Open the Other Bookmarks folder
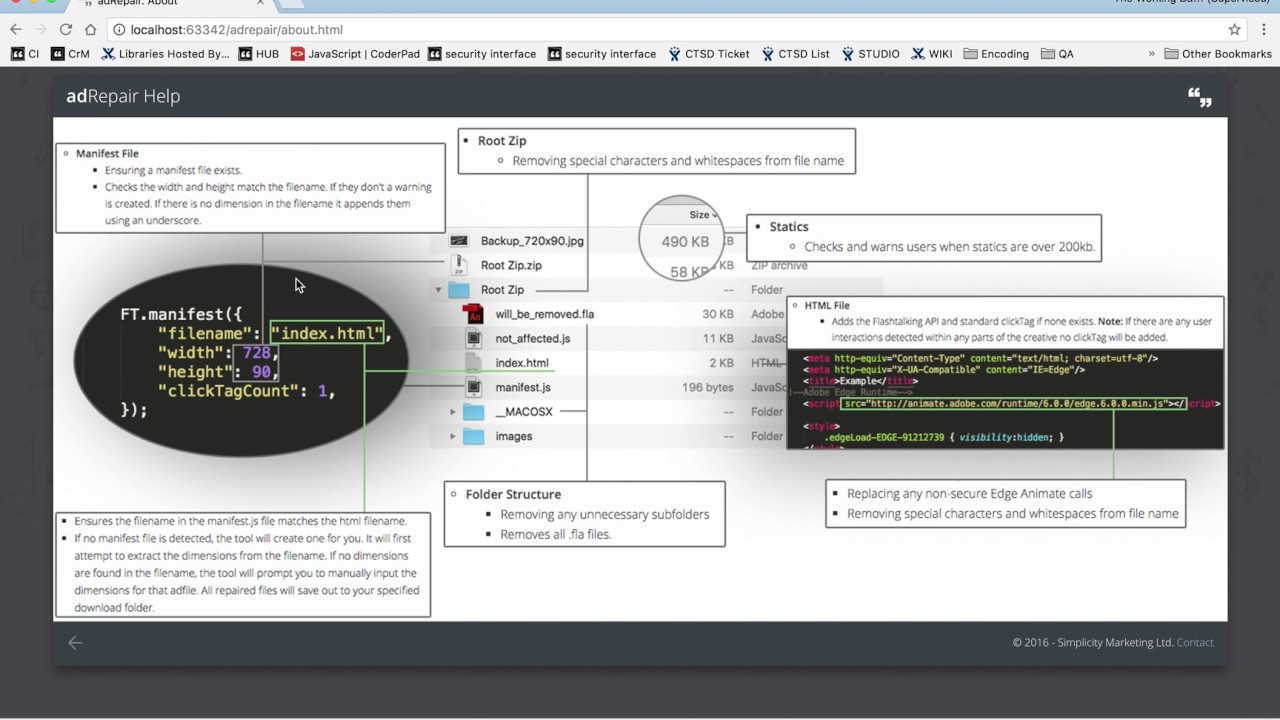The height and width of the screenshot is (720, 1280). pyautogui.click(x=1218, y=54)
